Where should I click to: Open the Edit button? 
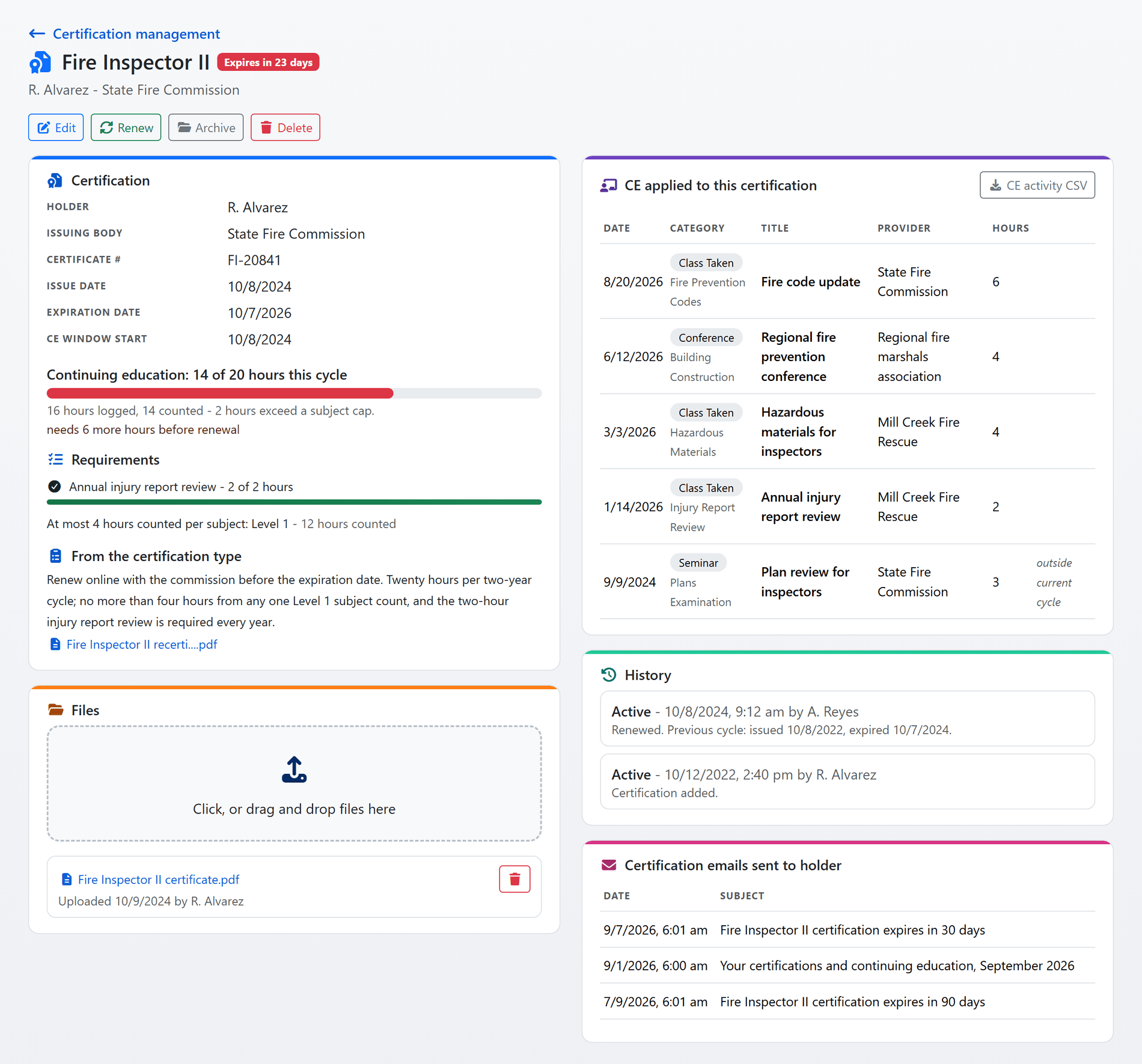[x=56, y=127]
